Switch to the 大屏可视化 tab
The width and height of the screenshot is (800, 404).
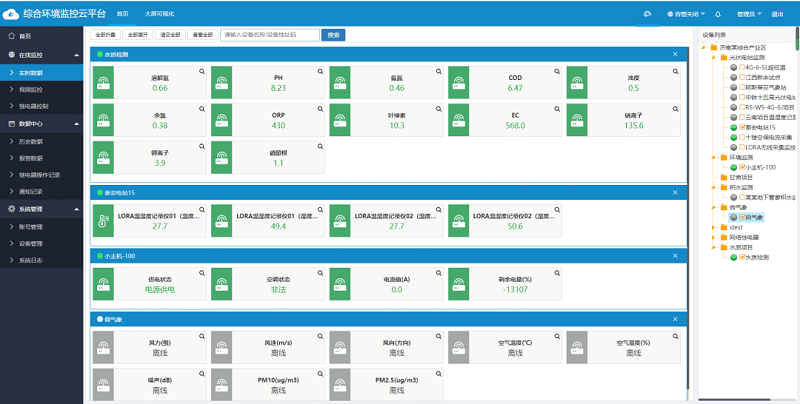pyautogui.click(x=158, y=14)
